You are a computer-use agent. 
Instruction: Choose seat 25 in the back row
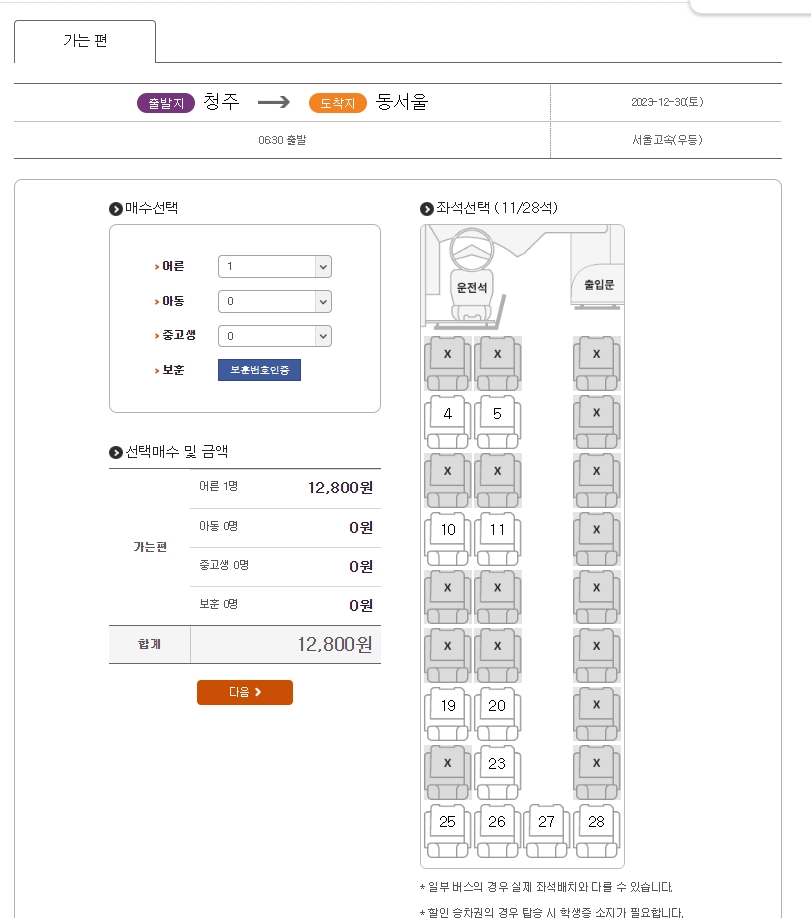pos(446,827)
